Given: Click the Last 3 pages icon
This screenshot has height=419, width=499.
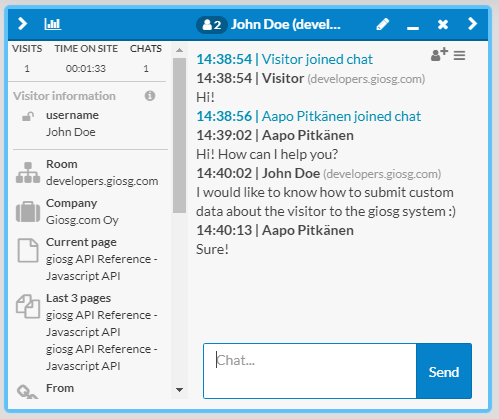Looking at the screenshot, I should point(28,306).
